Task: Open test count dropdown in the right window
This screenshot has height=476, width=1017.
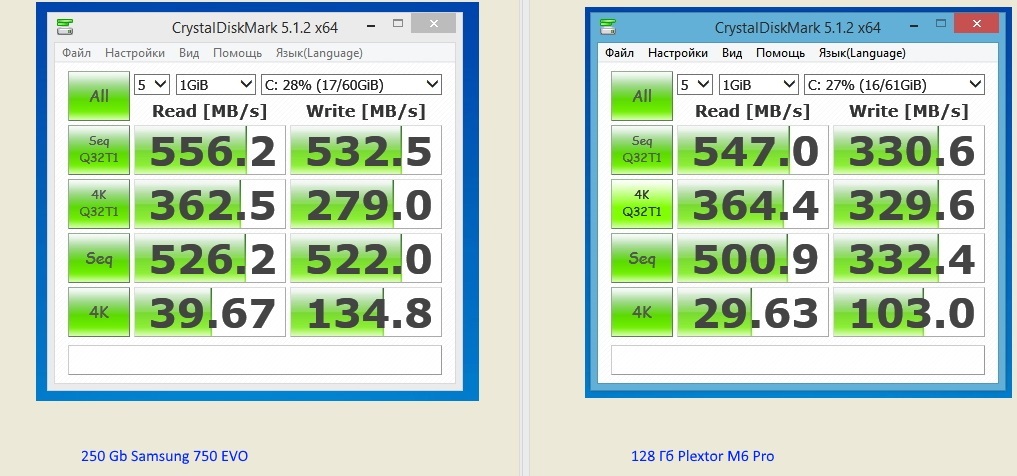Action: click(x=695, y=84)
